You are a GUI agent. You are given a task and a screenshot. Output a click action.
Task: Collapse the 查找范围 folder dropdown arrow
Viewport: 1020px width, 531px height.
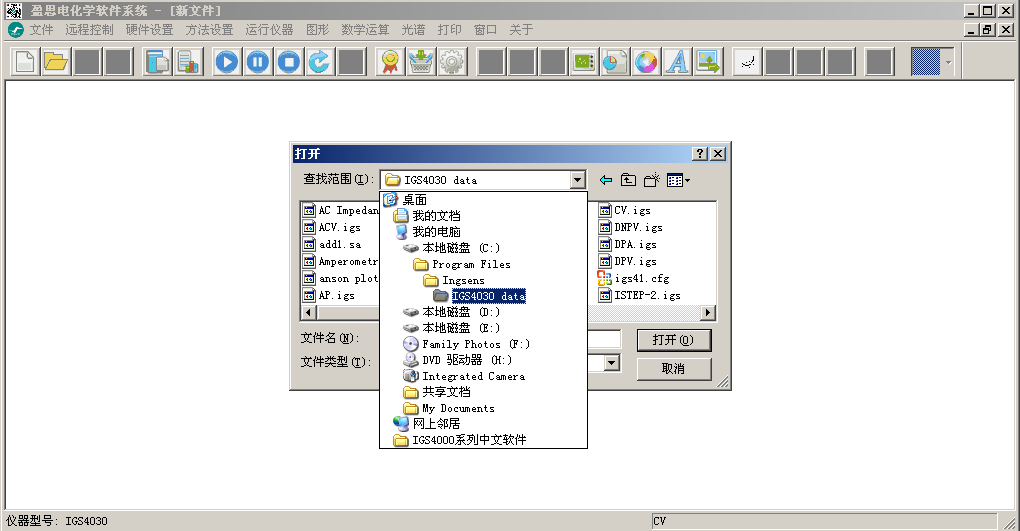(577, 180)
